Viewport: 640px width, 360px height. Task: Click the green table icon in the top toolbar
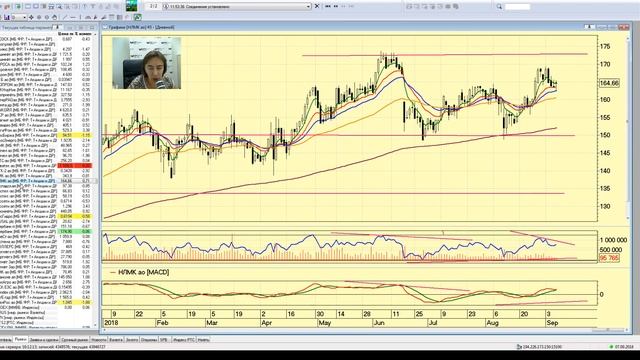(18, 7)
